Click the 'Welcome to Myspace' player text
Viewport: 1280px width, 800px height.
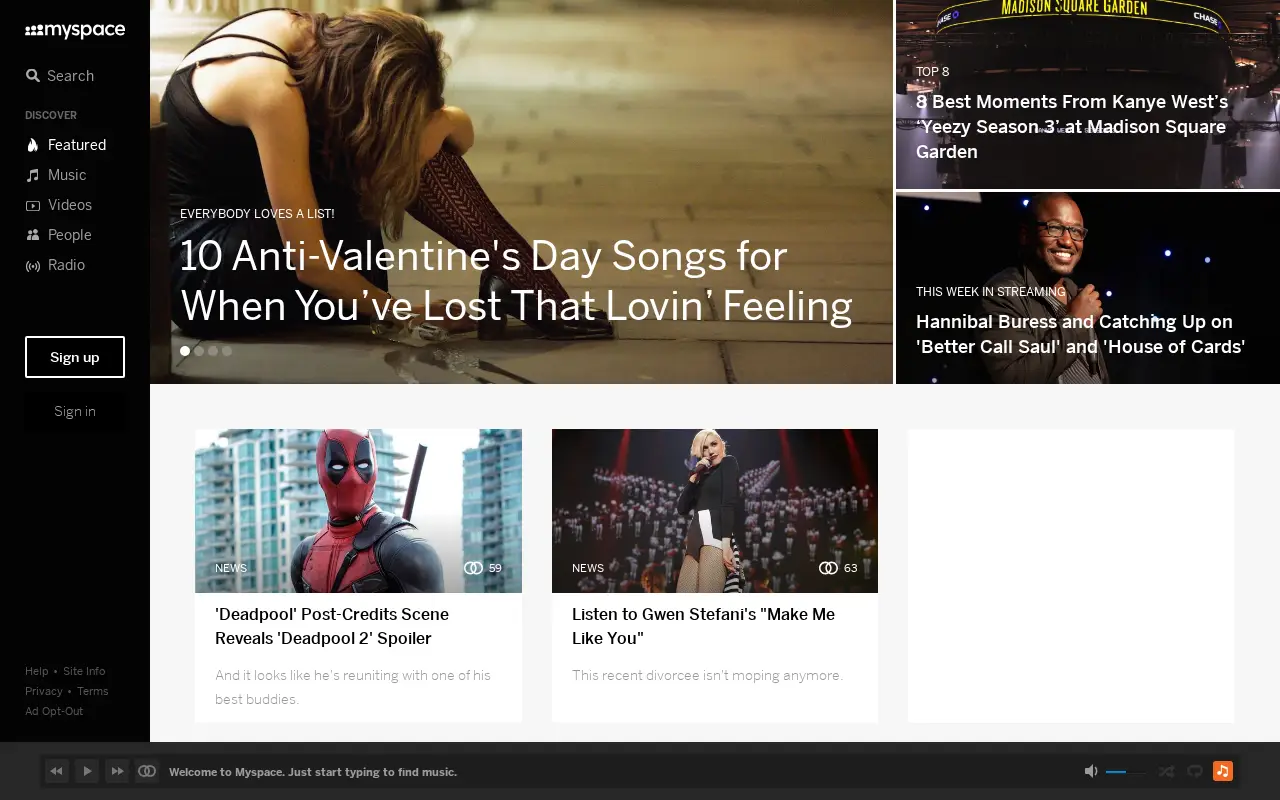(x=313, y=772)
